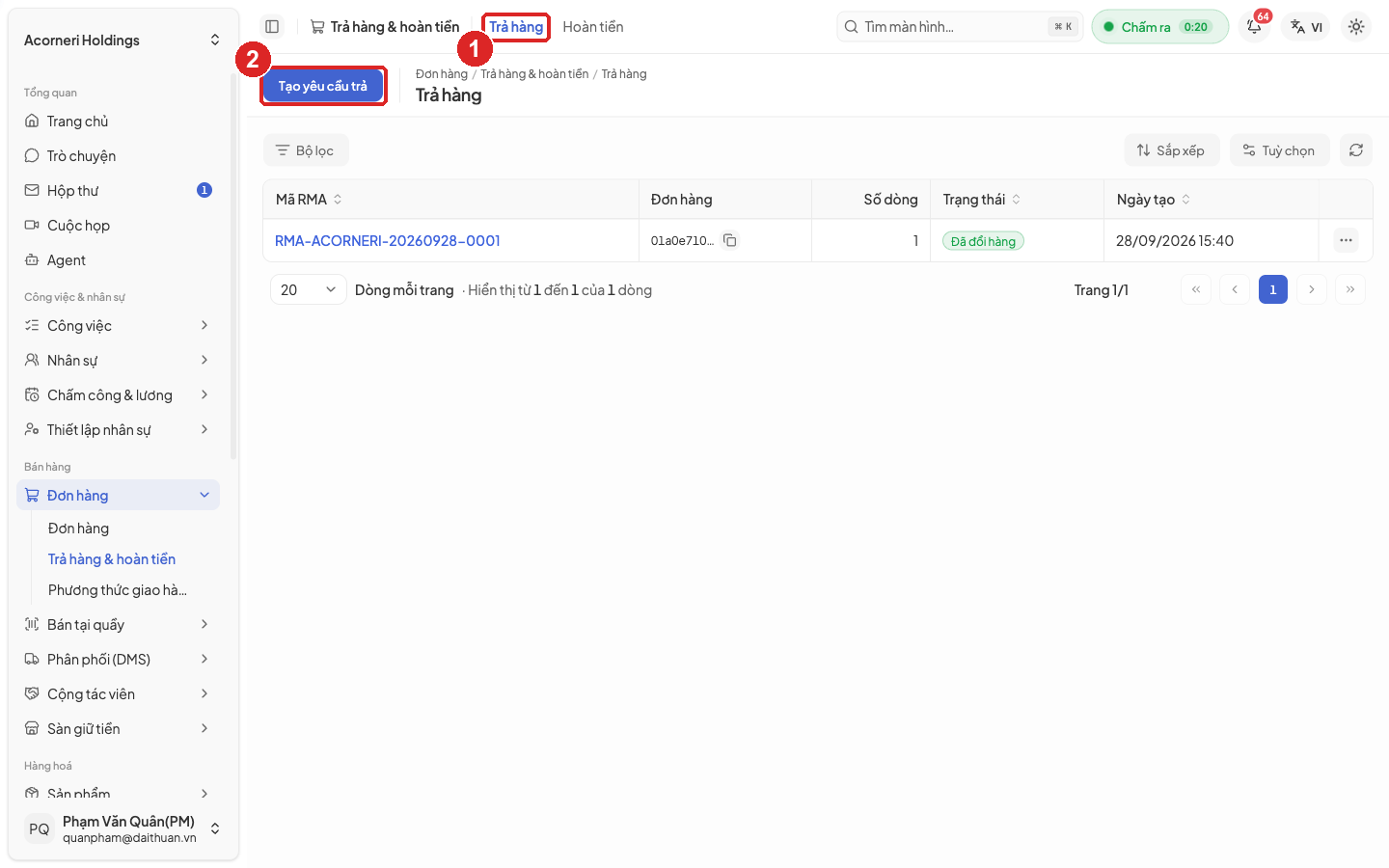This screenshot has width=1389, height=868.
Task: Toggle the sidebar panel icon
Action: pos(272,27)
